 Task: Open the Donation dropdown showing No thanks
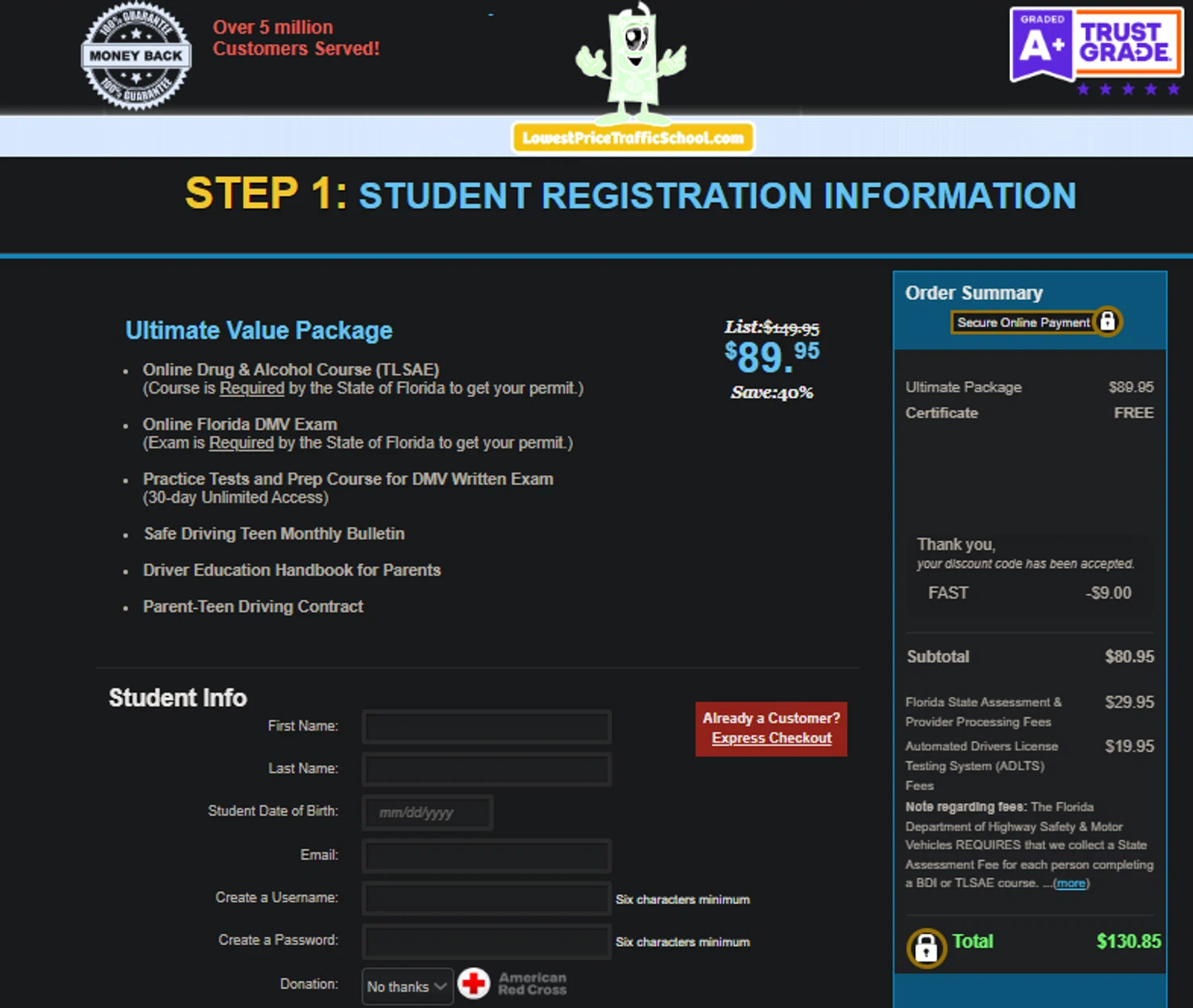407,987
